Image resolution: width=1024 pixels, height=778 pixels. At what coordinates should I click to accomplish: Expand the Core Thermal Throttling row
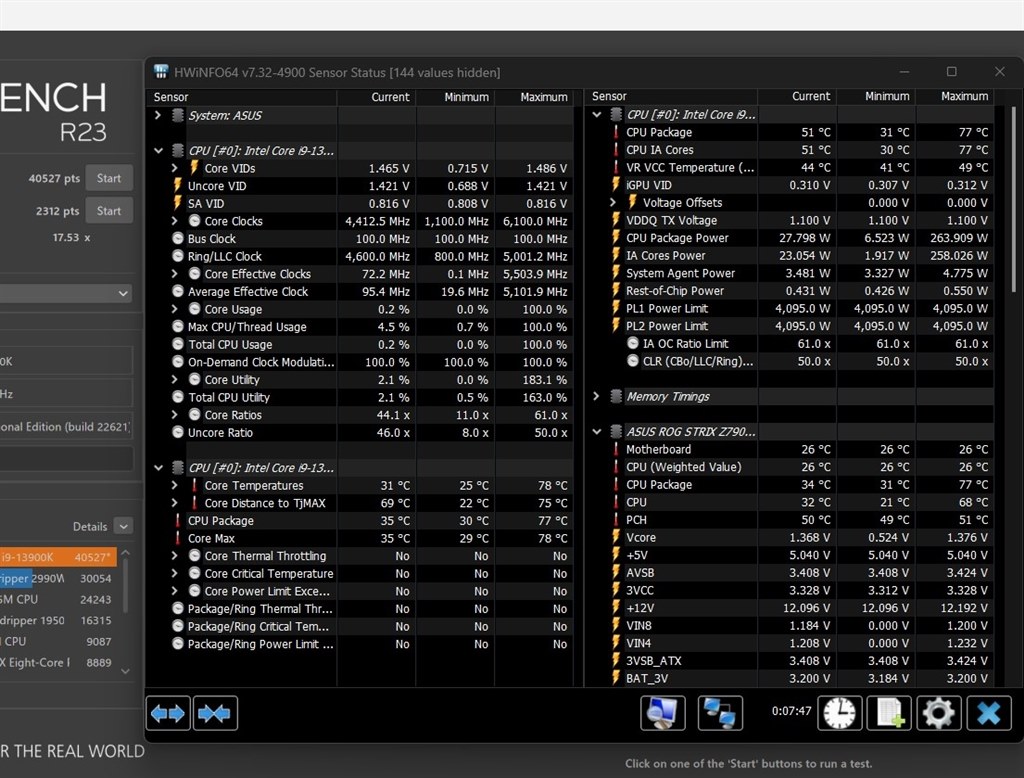click(x=174, y=556)
